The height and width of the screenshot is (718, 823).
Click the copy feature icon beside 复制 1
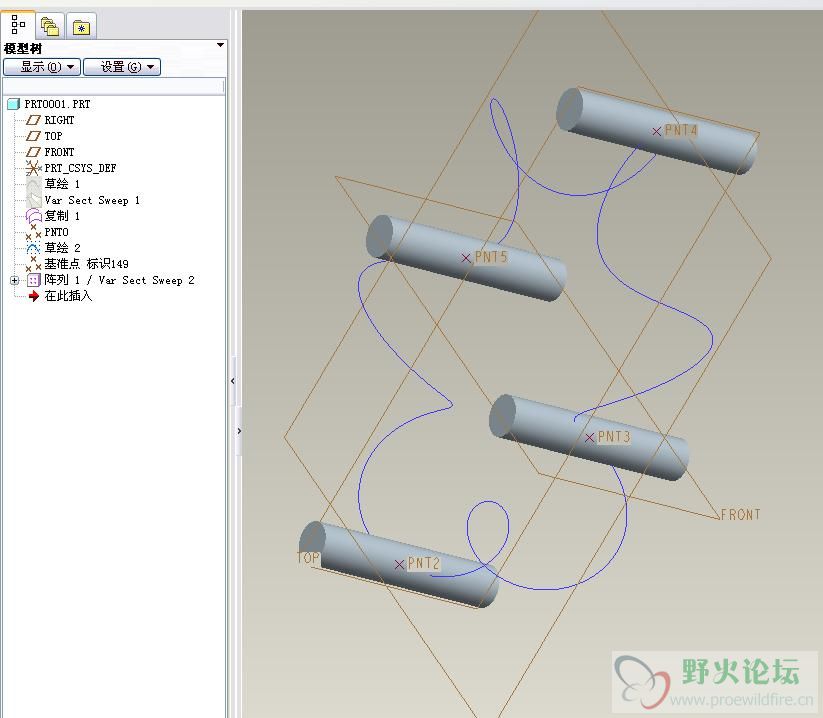(33, 216)
